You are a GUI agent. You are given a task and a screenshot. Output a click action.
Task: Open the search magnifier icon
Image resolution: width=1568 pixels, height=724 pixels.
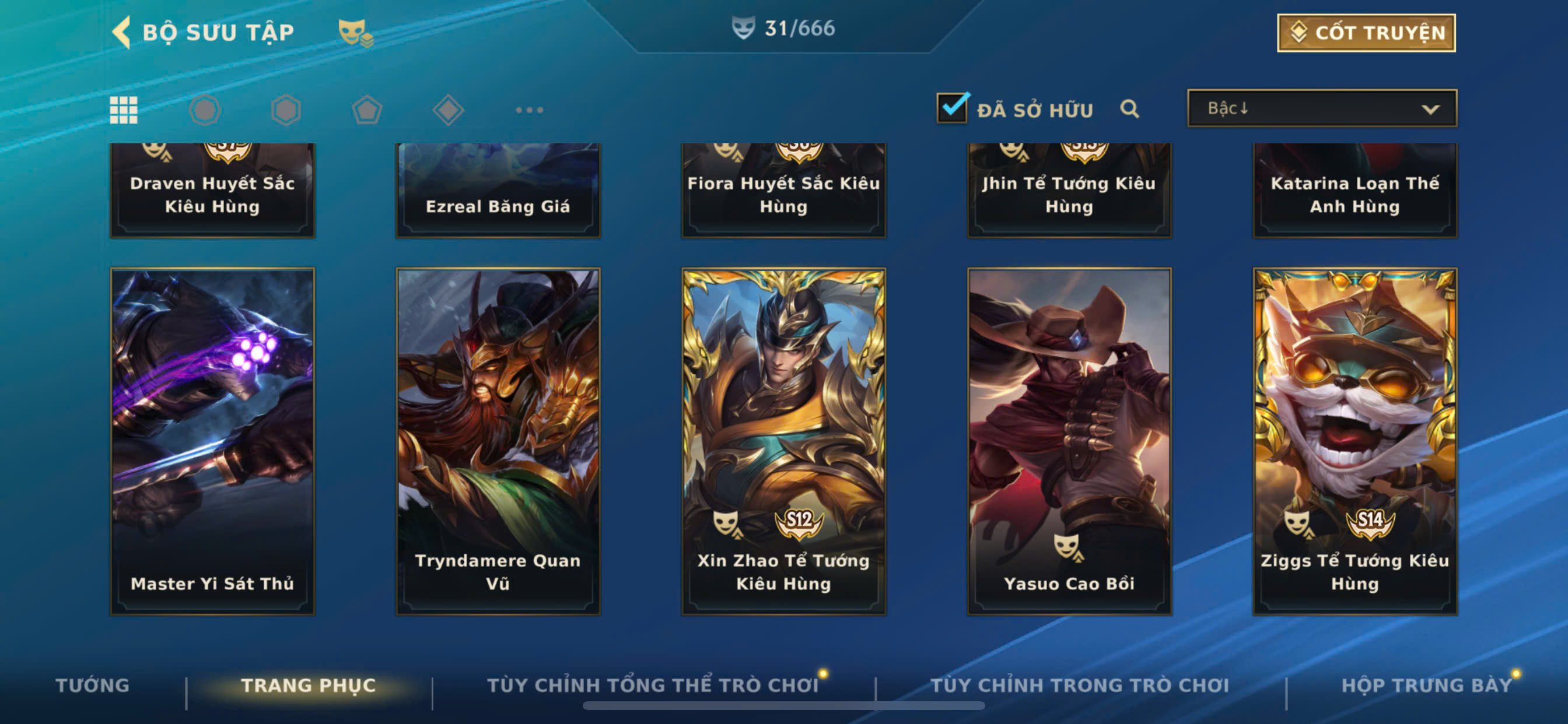pos(1130,109)
